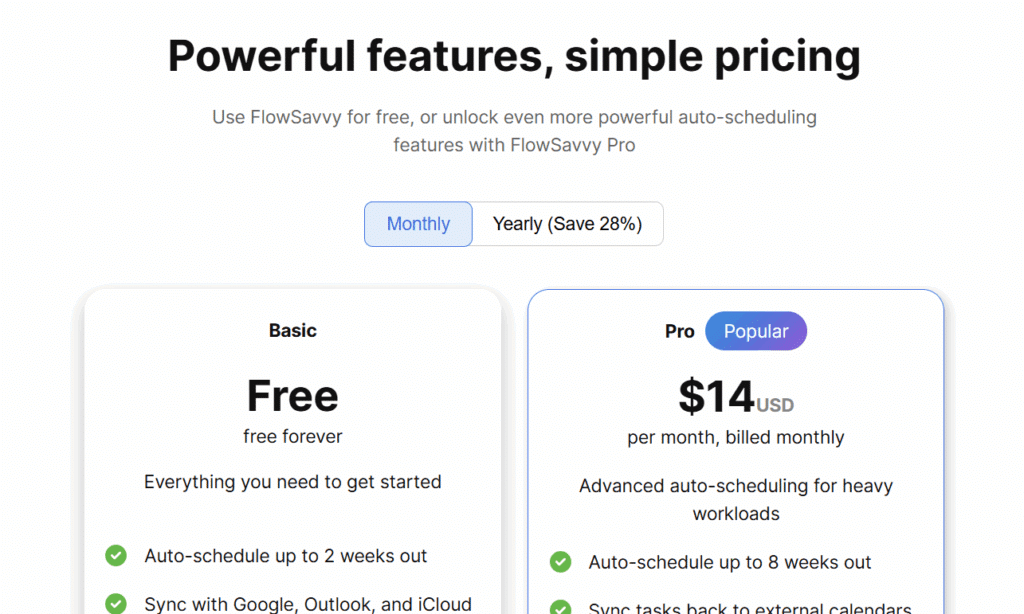Click the Free price label
This screenshot has width=1024, height=614.
pyautogui.click(x=293, y=396)
